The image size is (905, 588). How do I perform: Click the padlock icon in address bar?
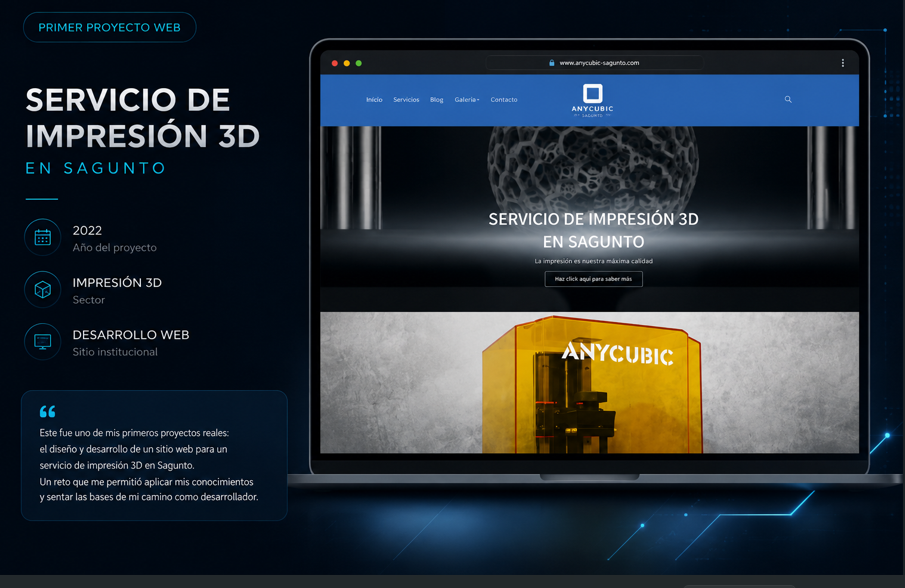coord(552,63)
